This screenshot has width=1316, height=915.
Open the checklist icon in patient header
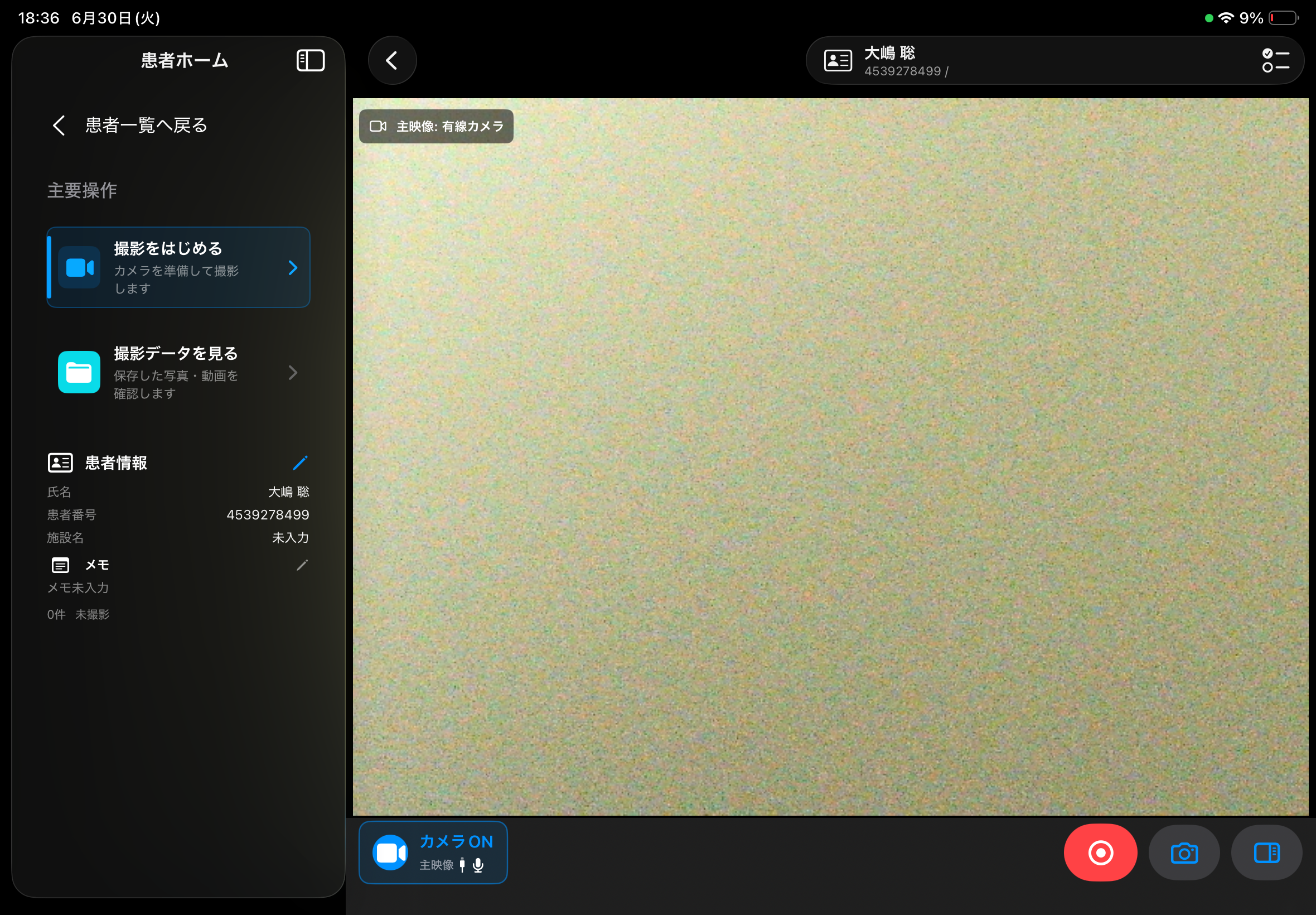point(1275,60)
